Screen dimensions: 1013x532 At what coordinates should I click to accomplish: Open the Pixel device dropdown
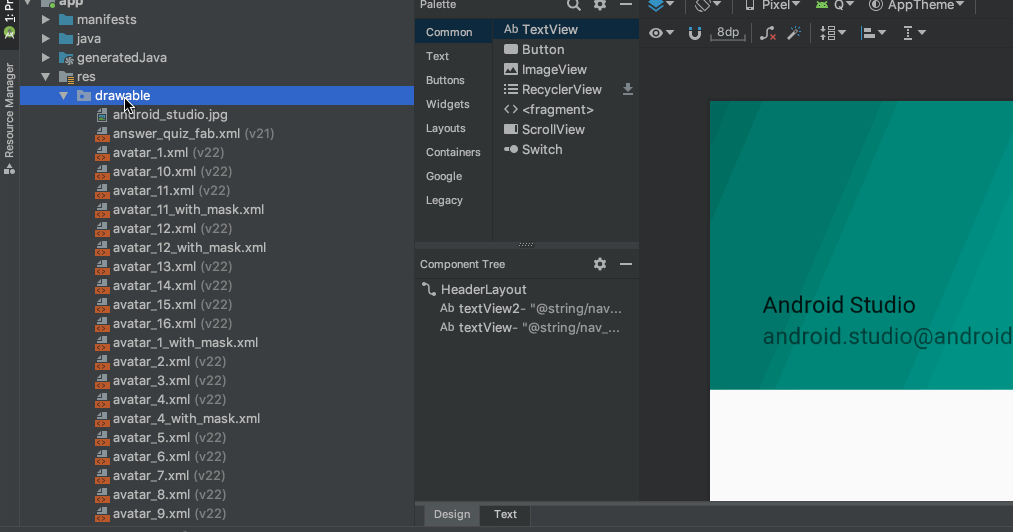pos(772,5)
